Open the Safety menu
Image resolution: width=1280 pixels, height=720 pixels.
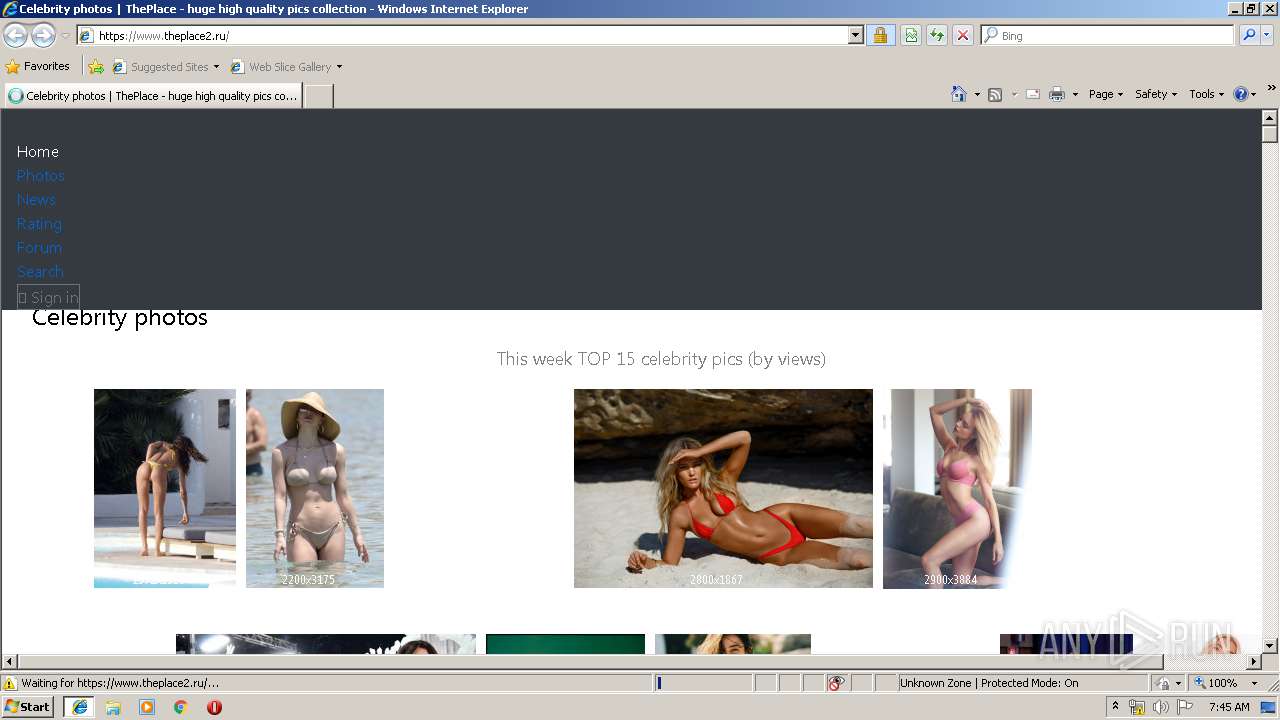(1155, 94)
